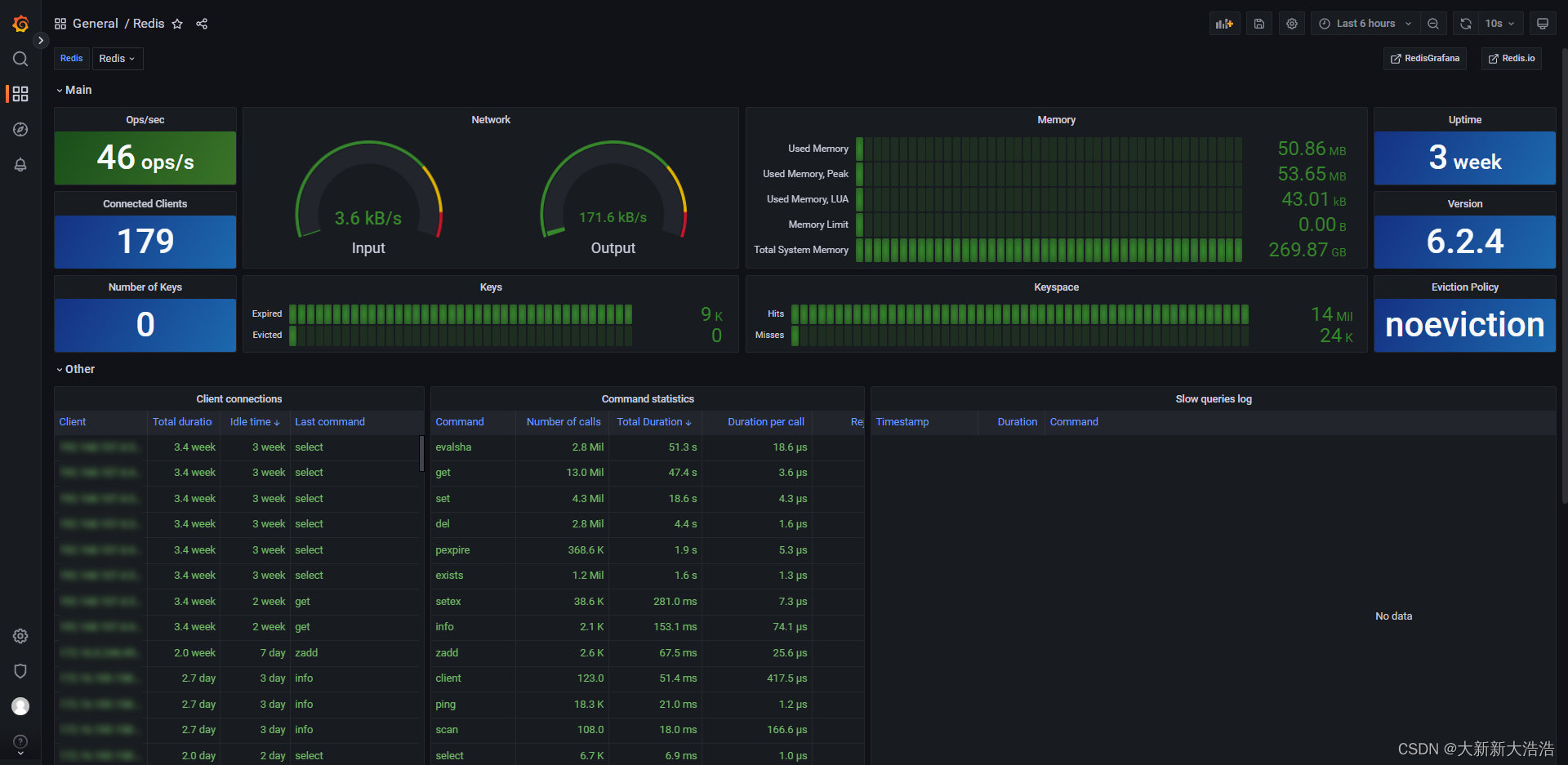1568x765 pixels.
Task: Open the Ops/sec panel title menu
Action: 145,120
